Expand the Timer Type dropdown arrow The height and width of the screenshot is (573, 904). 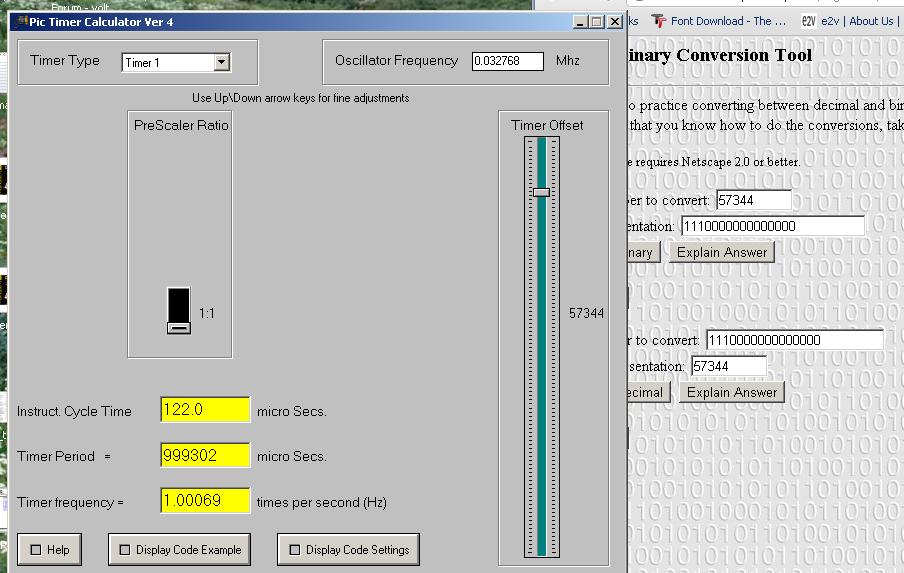point(221,63)
